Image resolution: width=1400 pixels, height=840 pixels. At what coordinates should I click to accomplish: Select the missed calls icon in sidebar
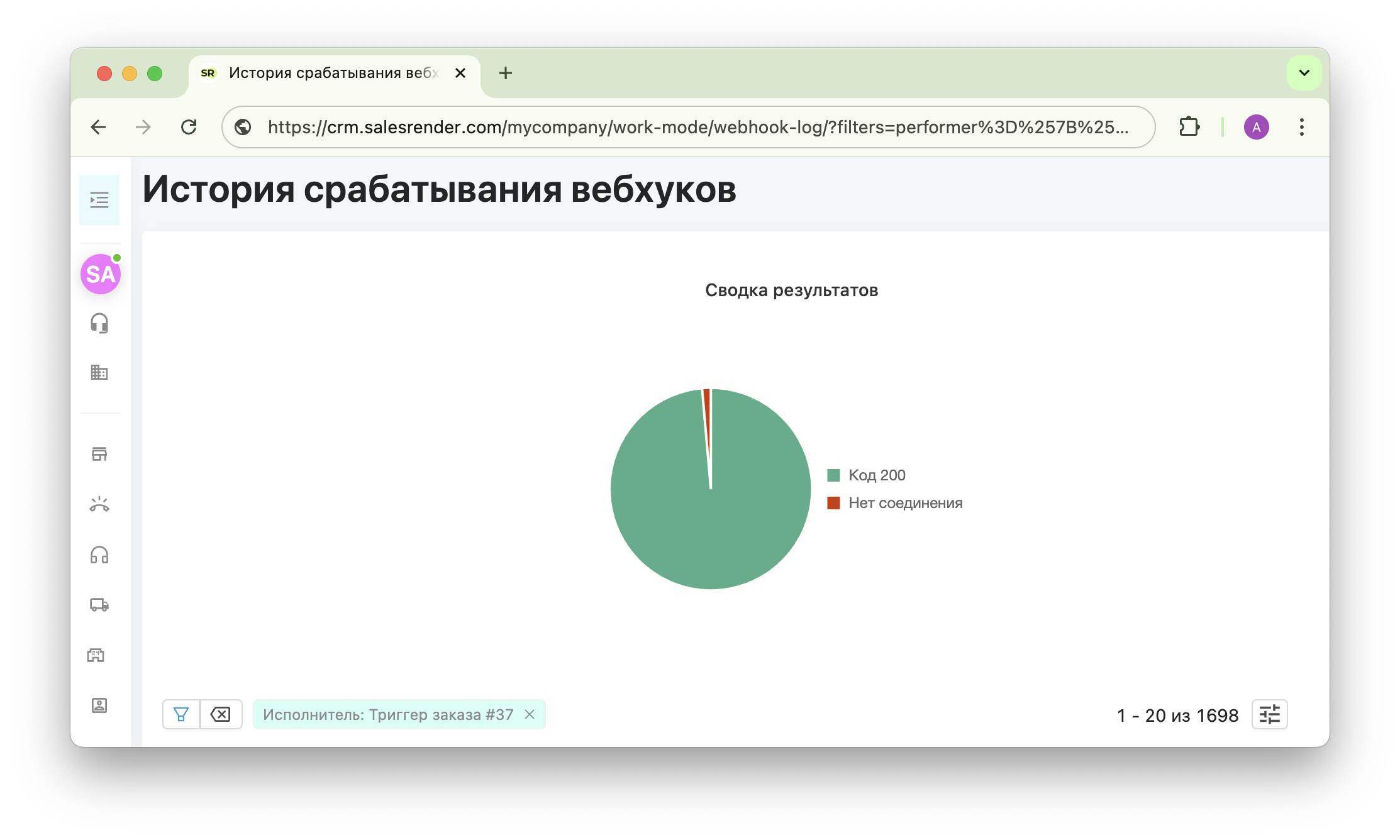click(x=99, y=504)
